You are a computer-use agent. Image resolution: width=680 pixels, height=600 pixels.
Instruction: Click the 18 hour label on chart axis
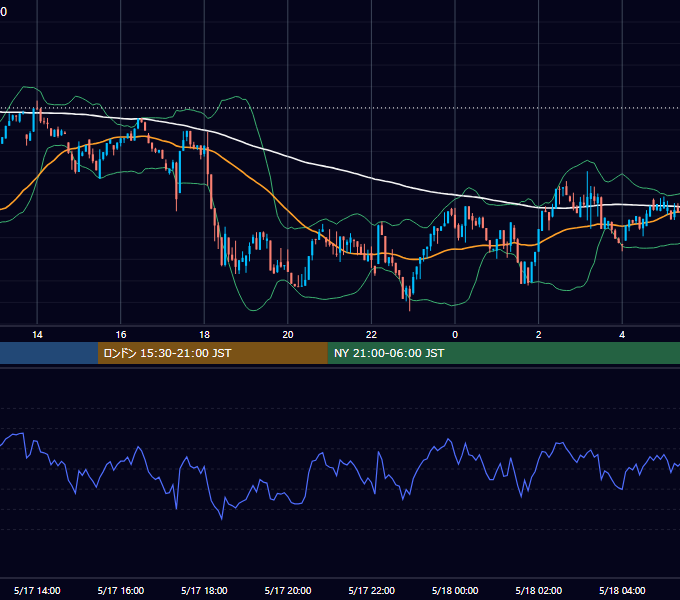pos(204,335)
